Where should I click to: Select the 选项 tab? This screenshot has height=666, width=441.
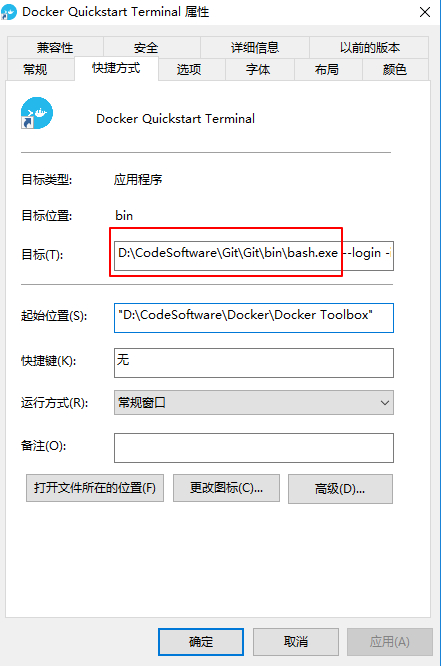click(x=189, y=69)
